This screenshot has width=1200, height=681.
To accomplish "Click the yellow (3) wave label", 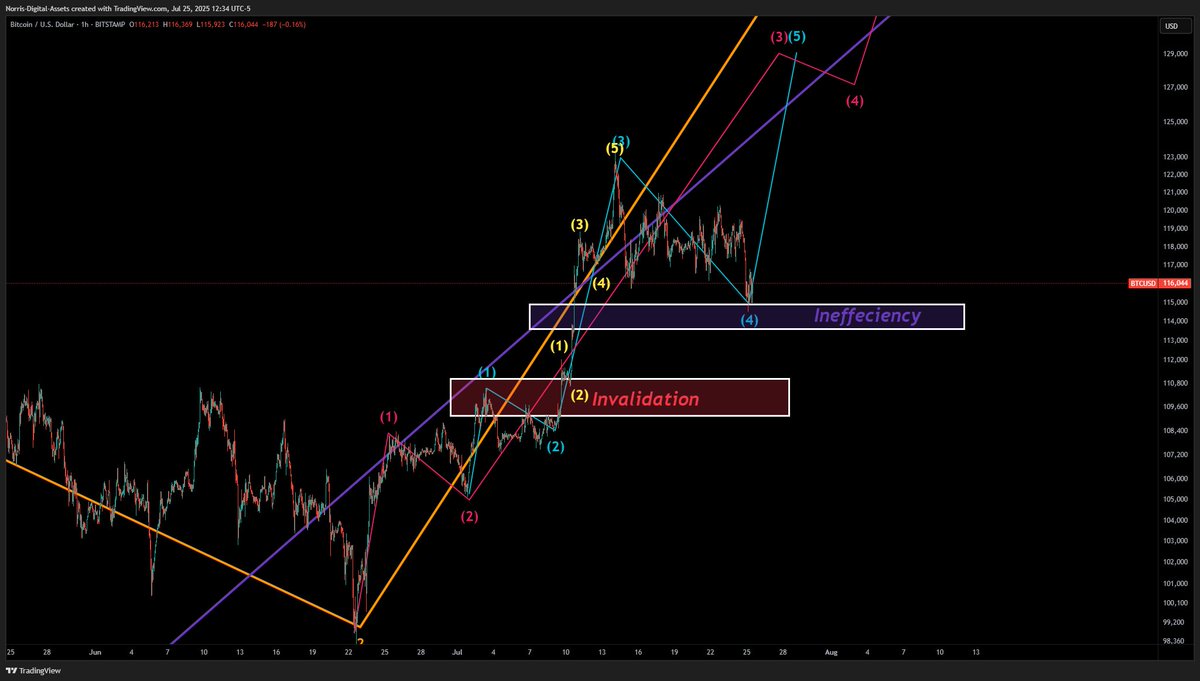I will click(580, 224).
